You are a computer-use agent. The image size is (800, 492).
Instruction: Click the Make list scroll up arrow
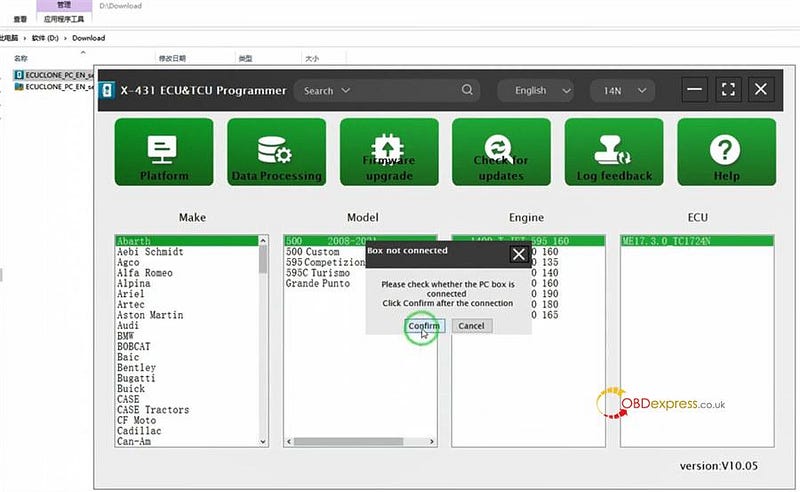pyautogui.click(x=263, y=240)
